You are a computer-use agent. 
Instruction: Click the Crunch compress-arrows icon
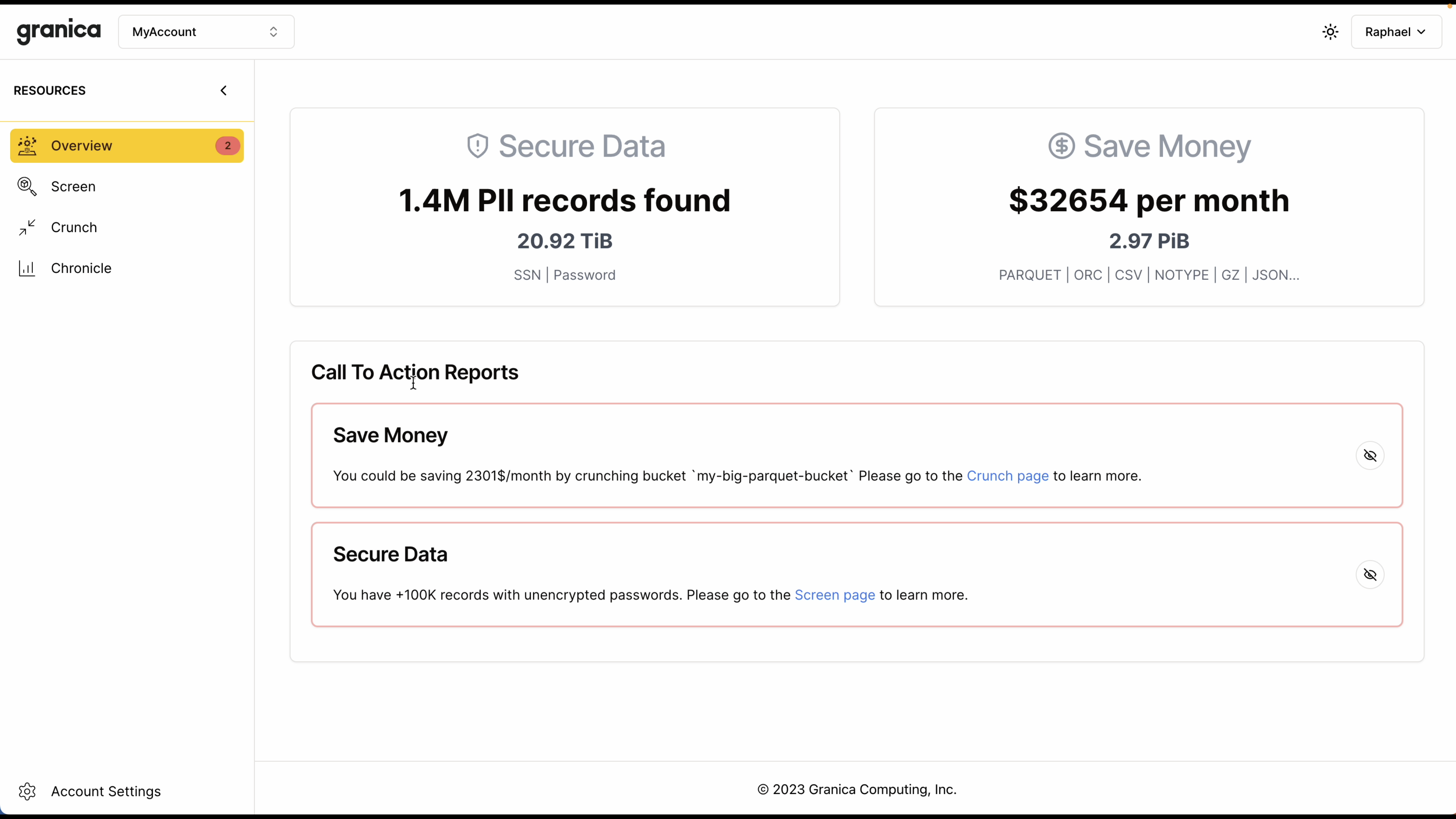coord(27,227)
